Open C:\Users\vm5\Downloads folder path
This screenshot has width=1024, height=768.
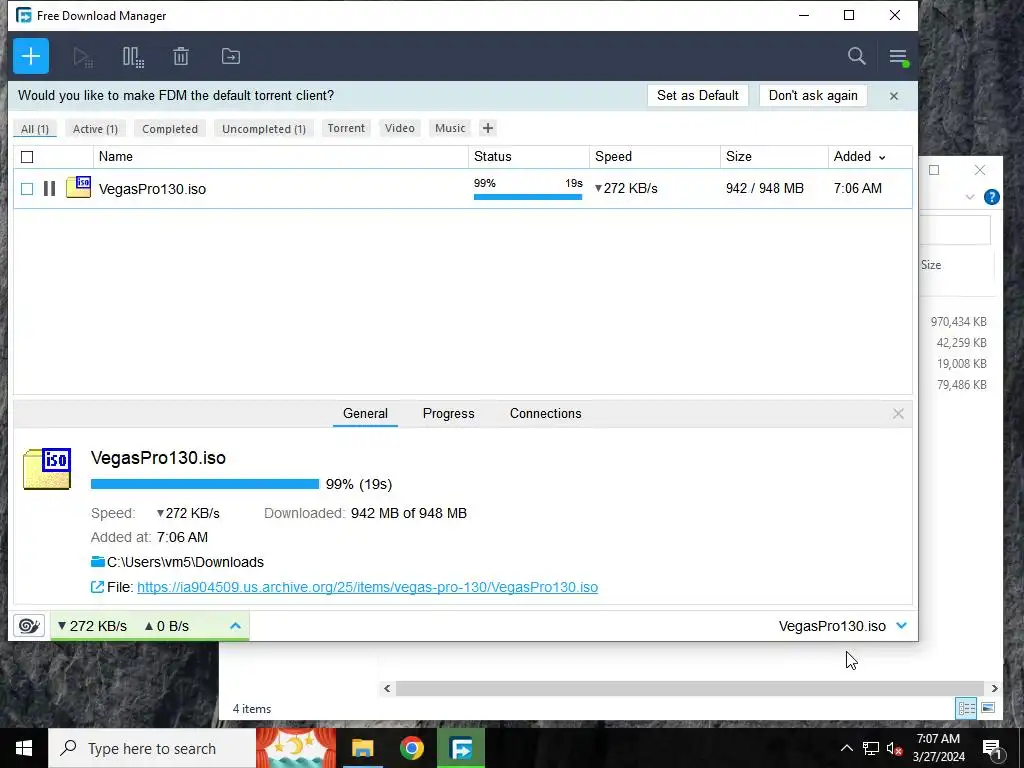click(185, 562)
